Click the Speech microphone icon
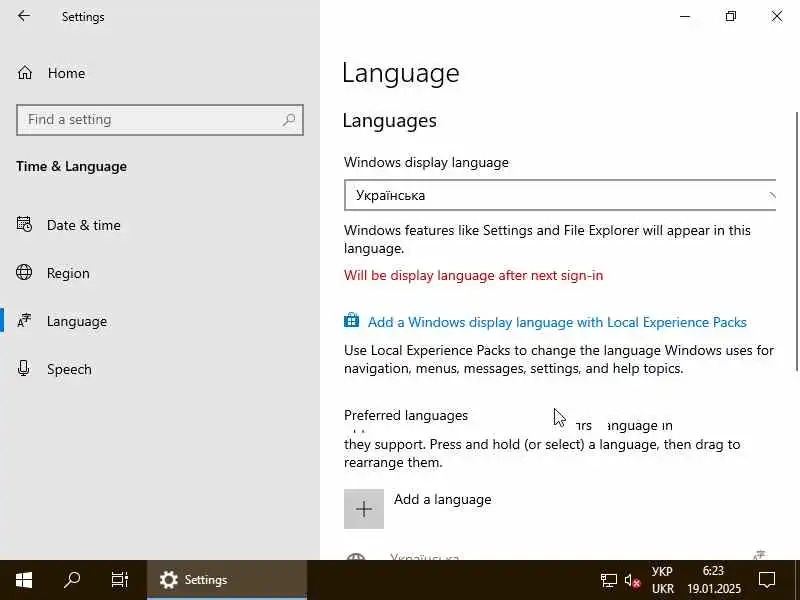 [x=23, y=368]
